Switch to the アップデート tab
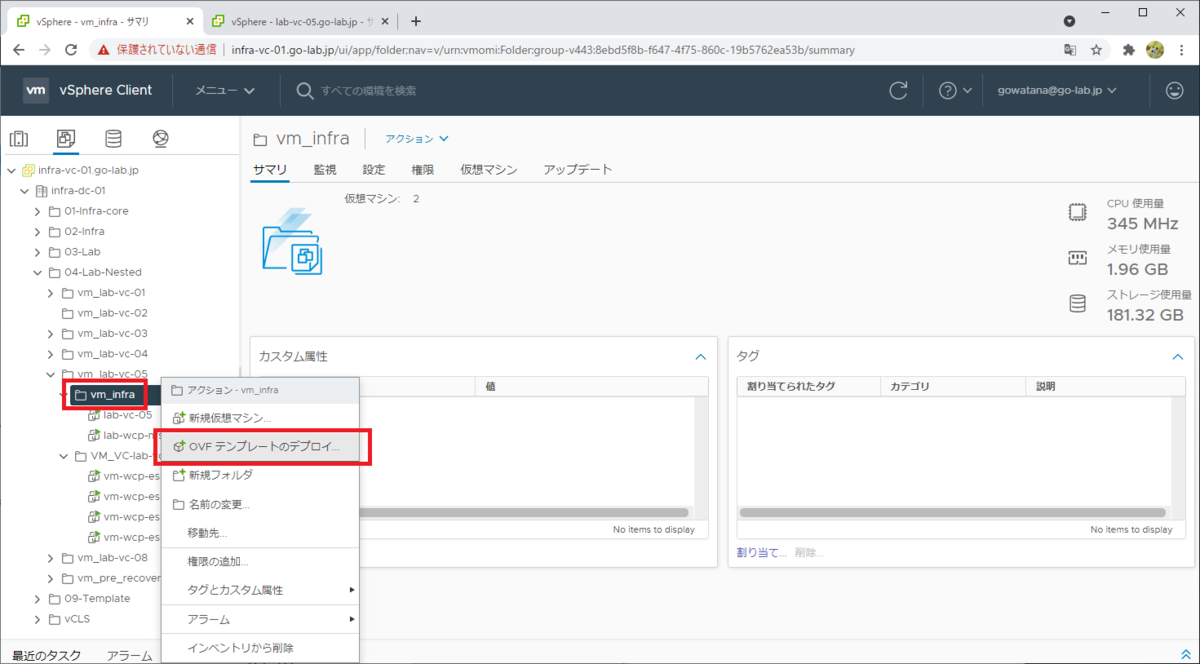This screenshot has width=1200, height=664. 578,170
